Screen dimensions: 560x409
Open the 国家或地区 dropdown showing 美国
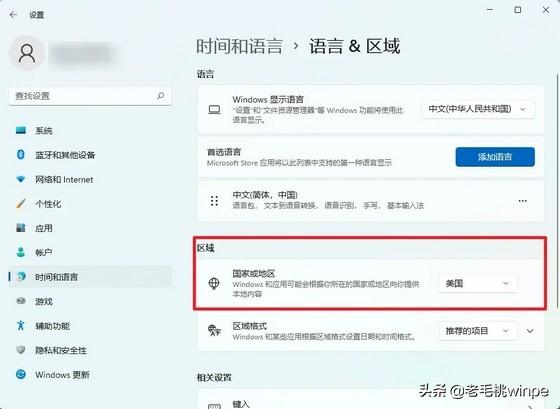[x=478, y=283]
